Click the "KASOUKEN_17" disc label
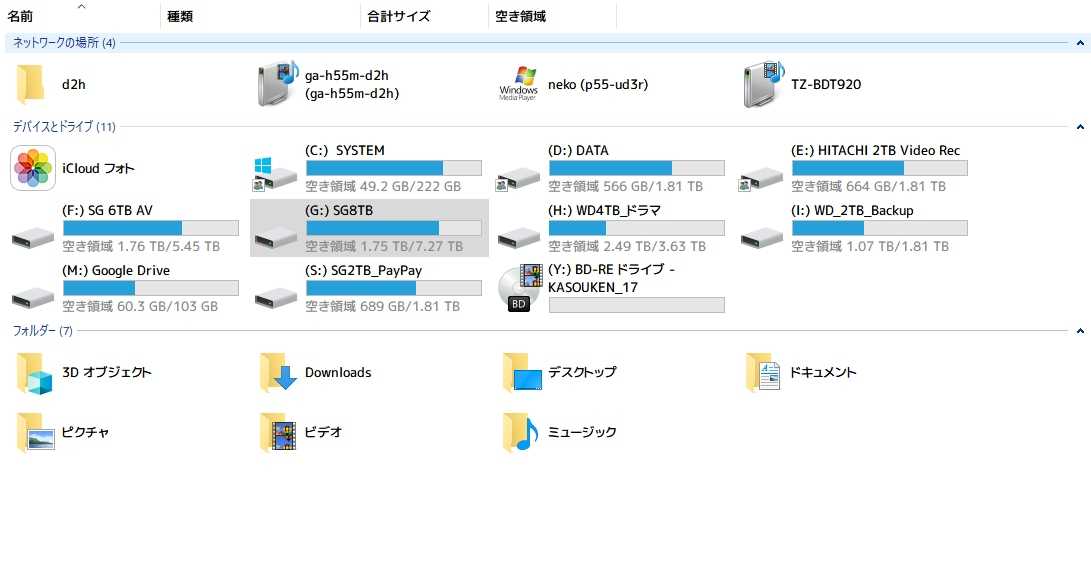The image size is (1091, 575). 593,288
